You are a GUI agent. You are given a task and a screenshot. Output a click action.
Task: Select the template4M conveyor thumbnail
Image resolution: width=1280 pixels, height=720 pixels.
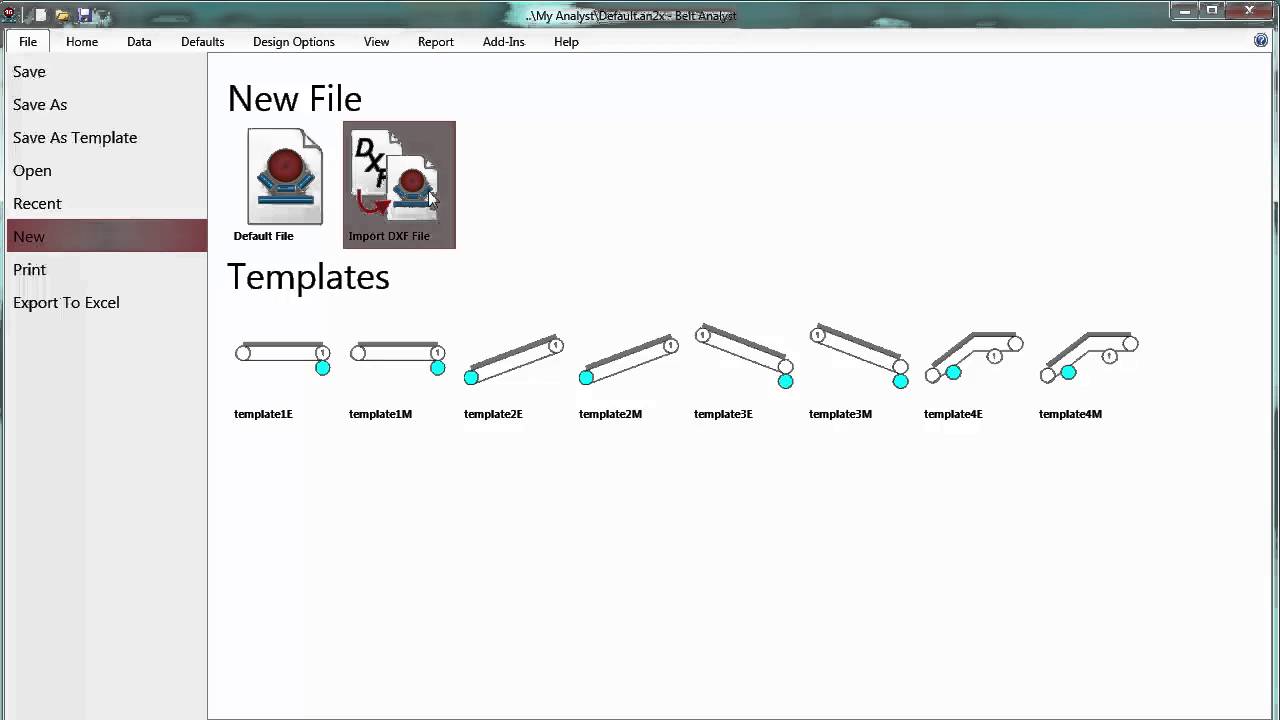(x=1089, y=357)
